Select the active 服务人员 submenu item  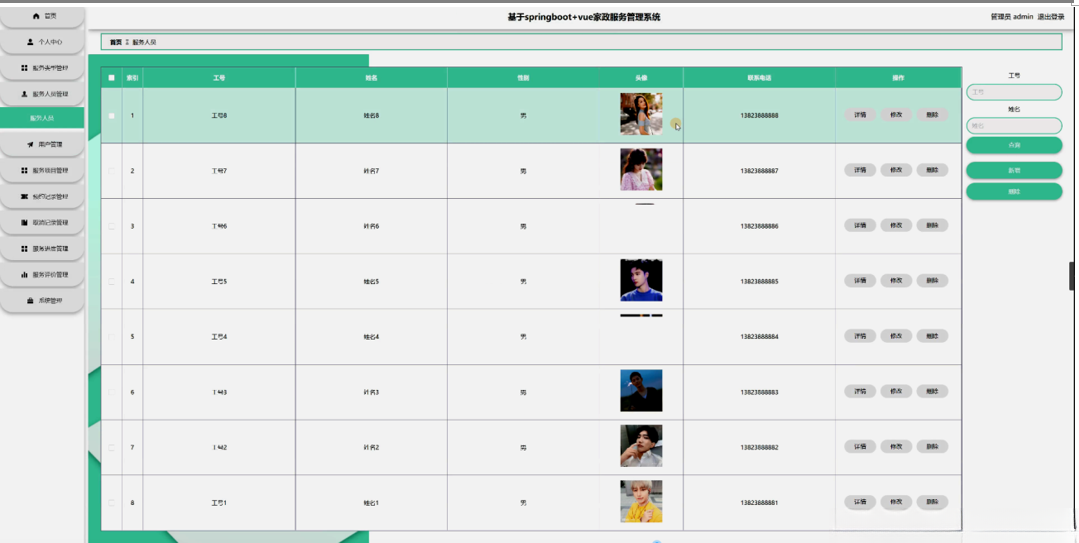[x=42, y=118]
